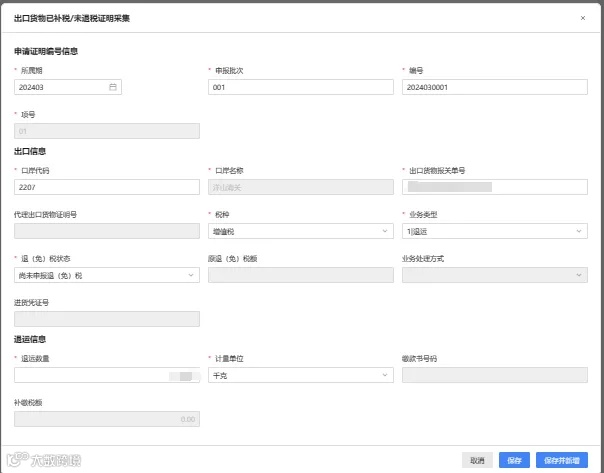Image resolution: width=604 pixels, height=473 pixels.
Task: Click the 出口货物报关单号 input field
Action: pyautogui.click(x=495, y=187)
